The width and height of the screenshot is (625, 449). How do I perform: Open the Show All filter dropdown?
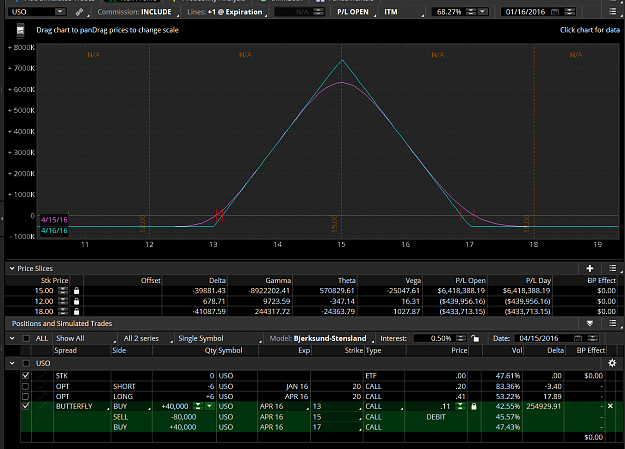85,338
